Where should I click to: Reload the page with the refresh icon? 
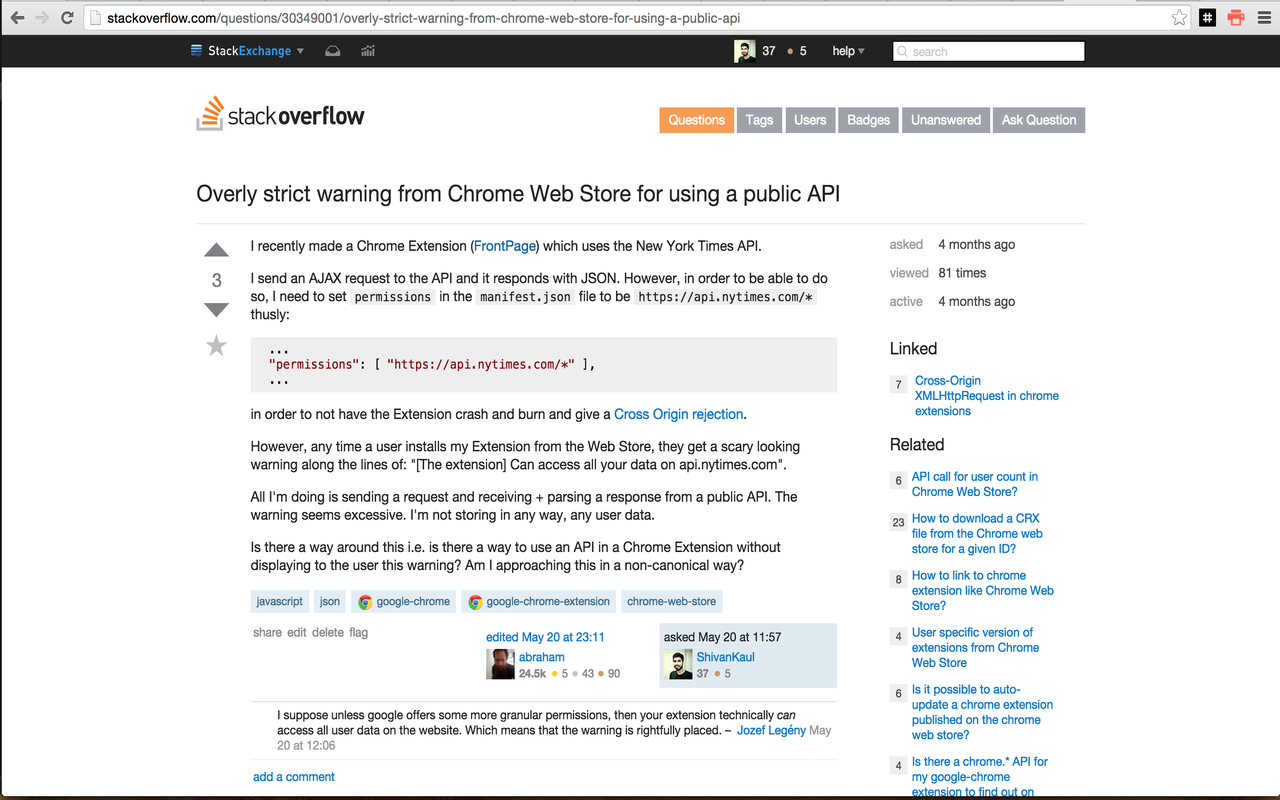pyautogui.click(x=67, y=17)
